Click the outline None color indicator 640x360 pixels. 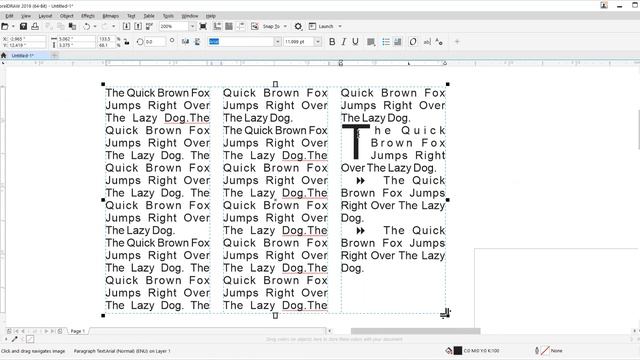point(545,351)
